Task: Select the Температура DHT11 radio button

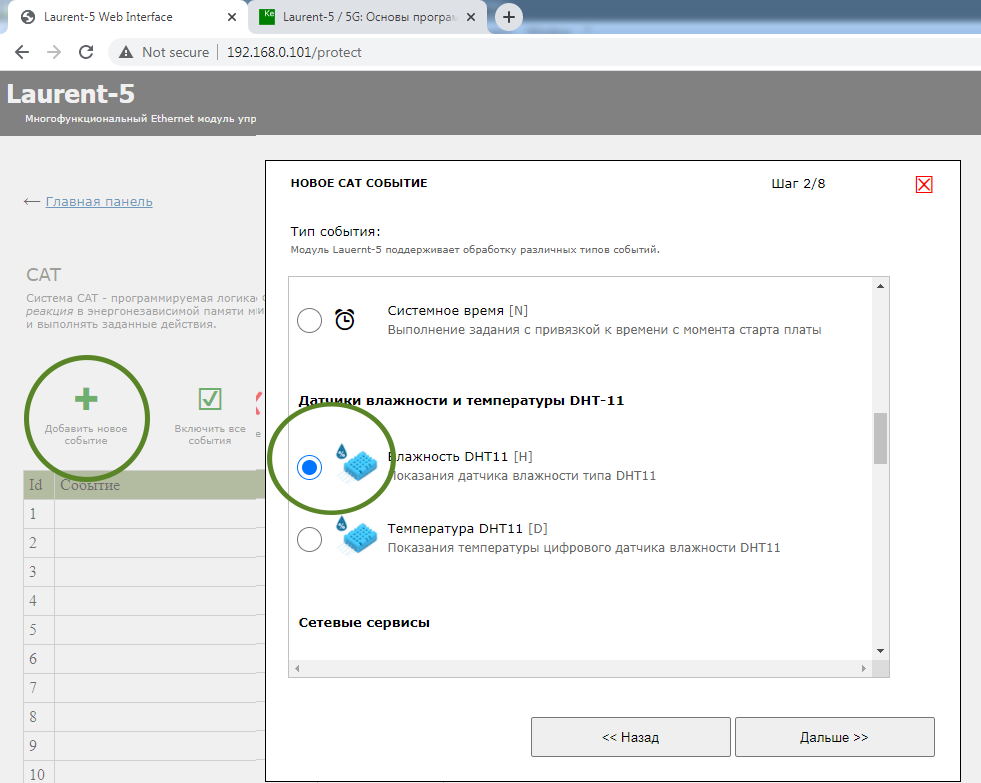Action: 310,540
